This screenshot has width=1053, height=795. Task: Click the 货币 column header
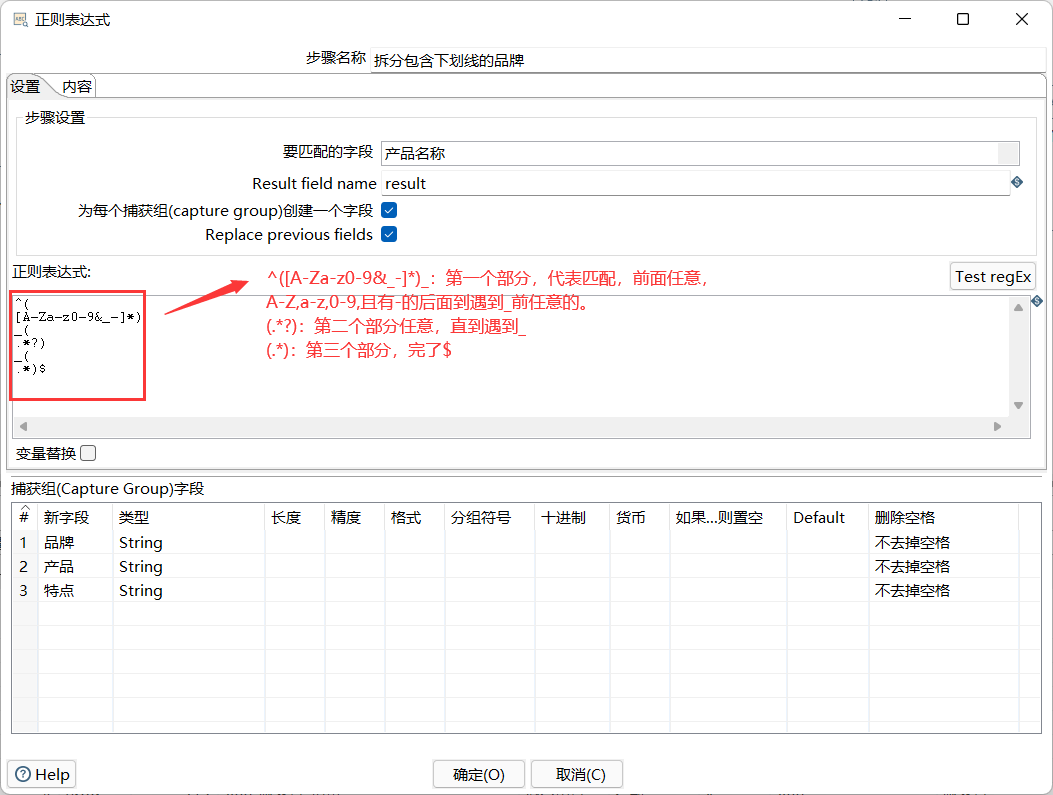(x=639, y=518)
